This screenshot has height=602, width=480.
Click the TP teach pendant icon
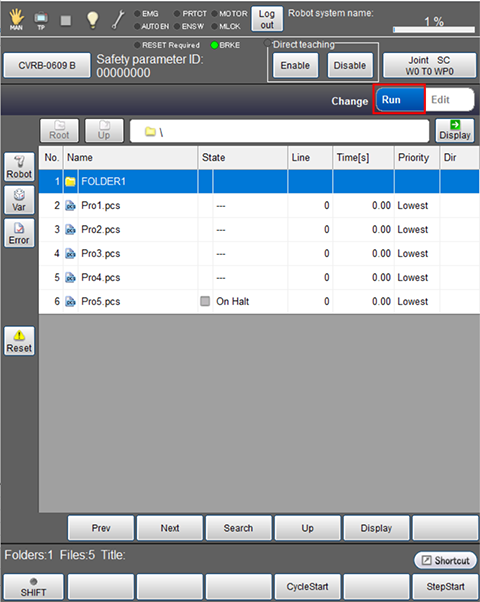[41, 20]
